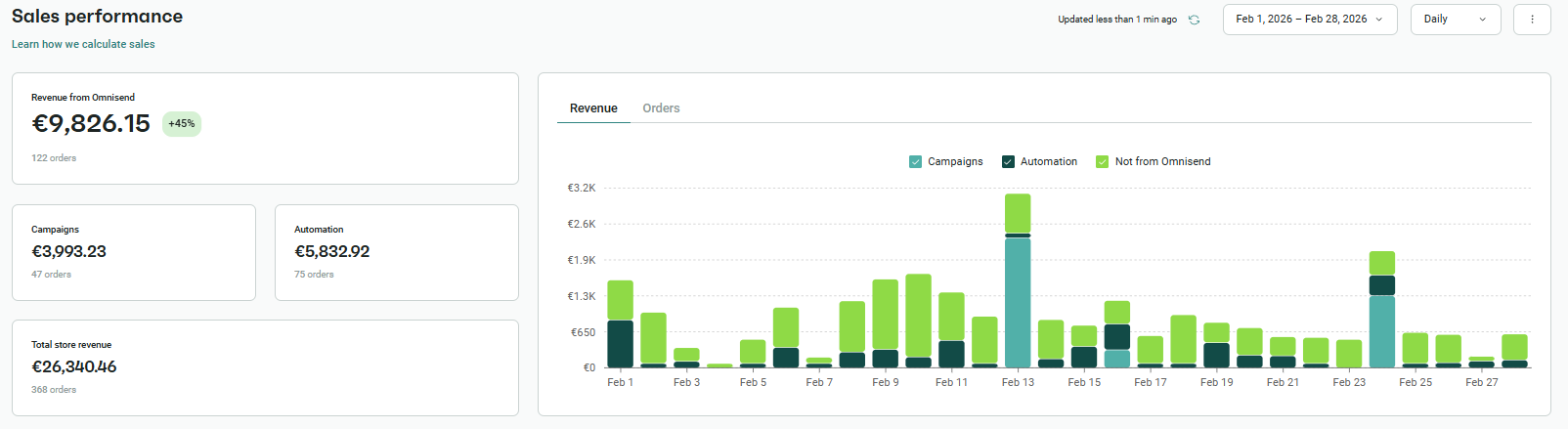Select the 47 orders text
This screenshot has height=429, width=1568.
51,275
